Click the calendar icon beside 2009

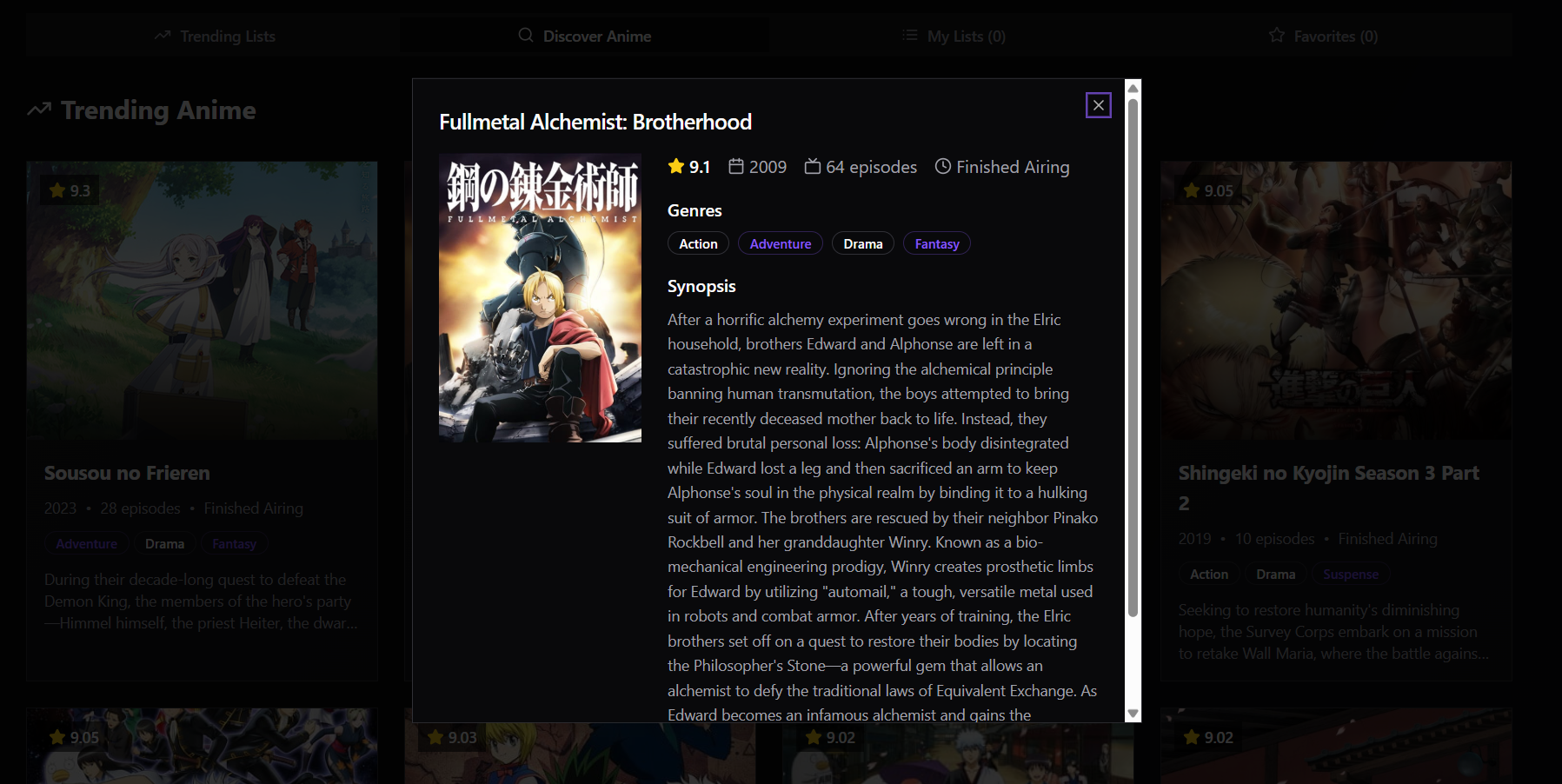[x=736, y=166]
